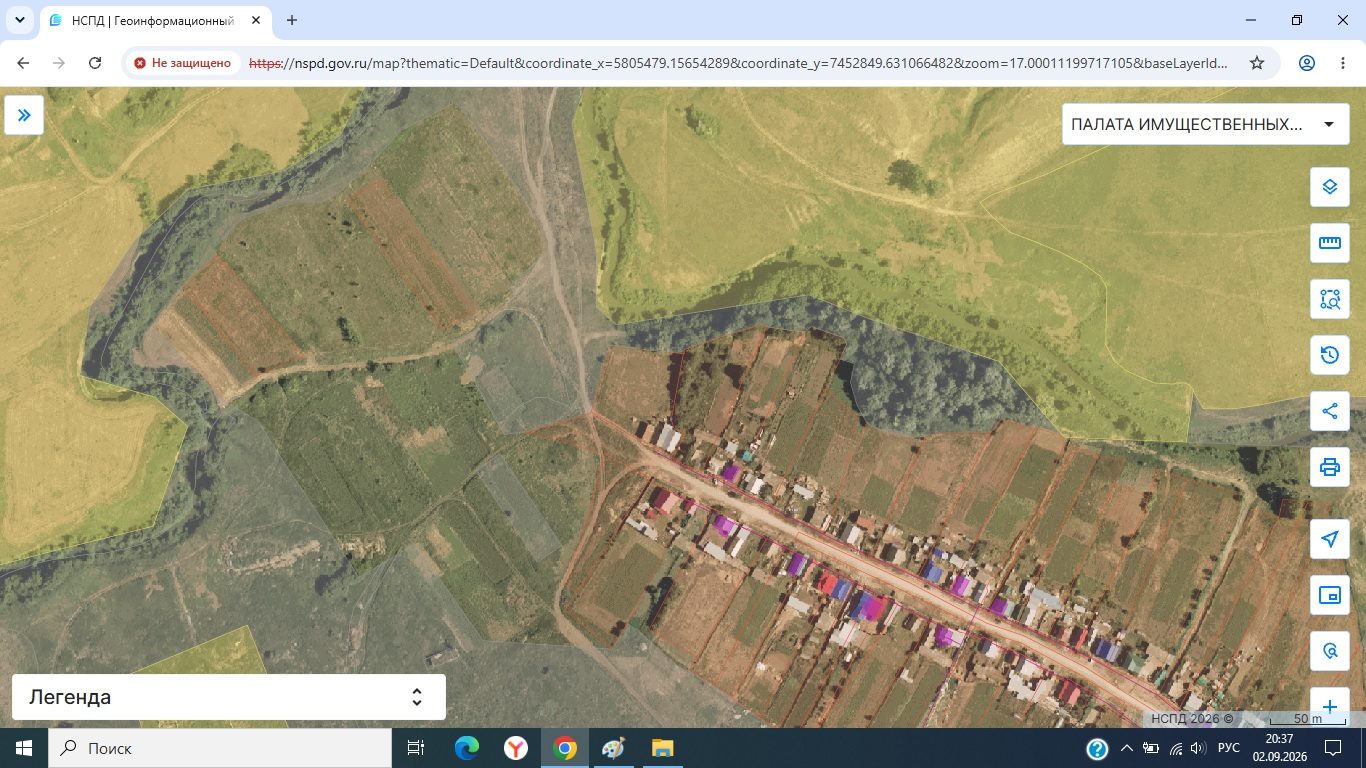
Task: Open a new browser tab
Action: point(292,20)
